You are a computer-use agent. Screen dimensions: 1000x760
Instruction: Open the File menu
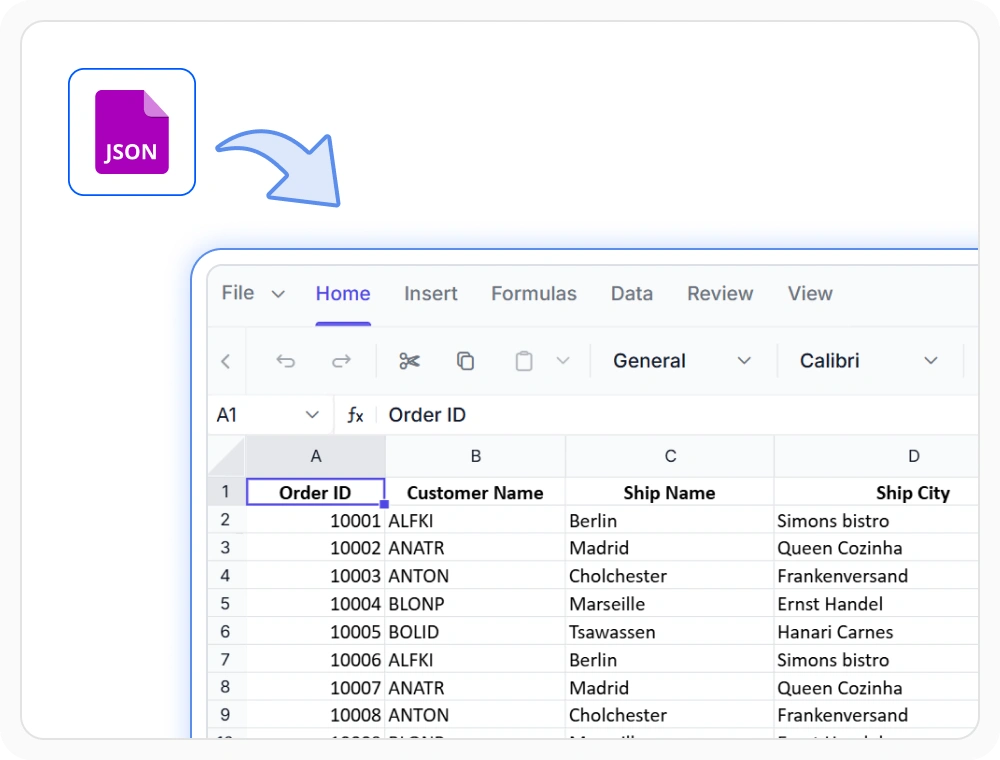pyautogui.click(x=253, y=293)
